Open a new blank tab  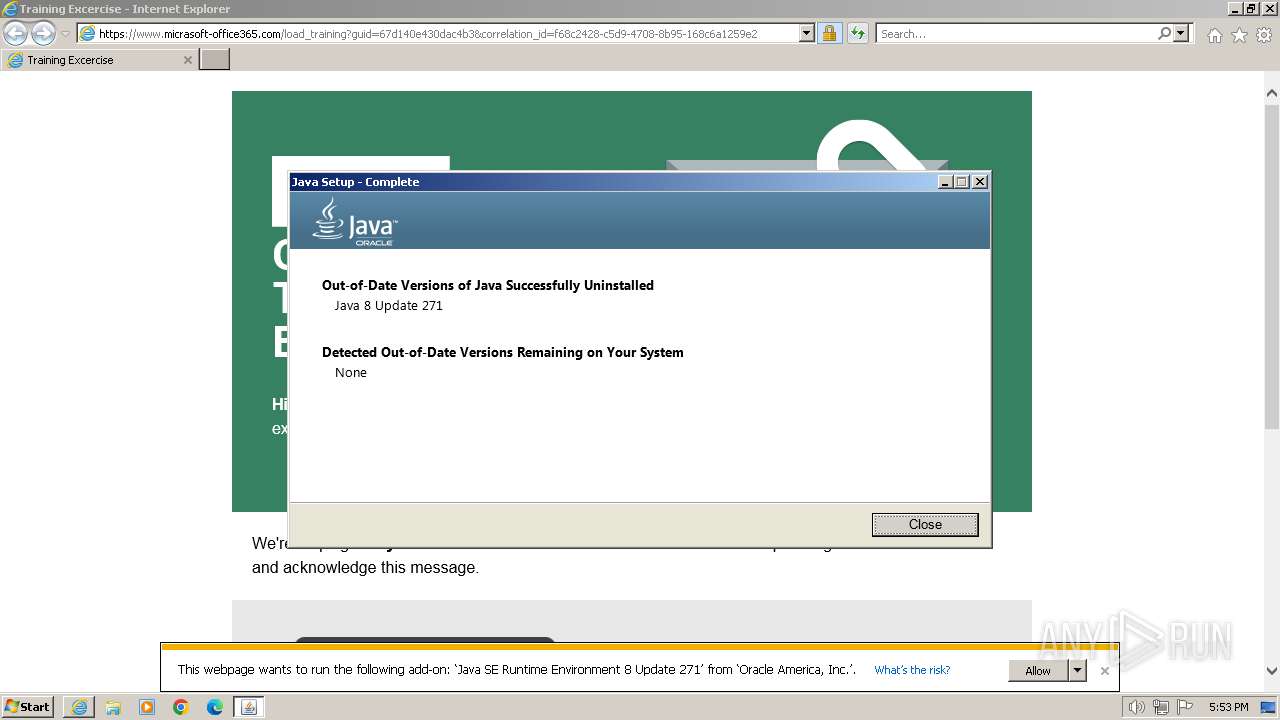215,60
